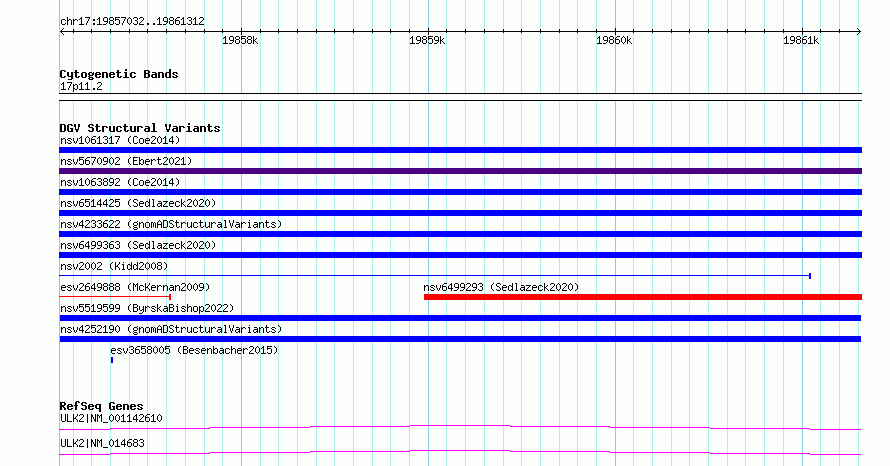
Task: Click the 19860k ruler tick label
Action: point(614,40)
